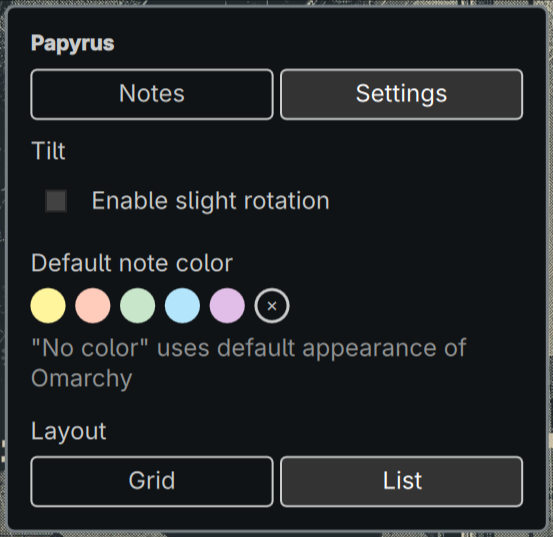Enable slight rotation checkbox
The width and height of the screenshot is (553, 537).
(56, 201)
